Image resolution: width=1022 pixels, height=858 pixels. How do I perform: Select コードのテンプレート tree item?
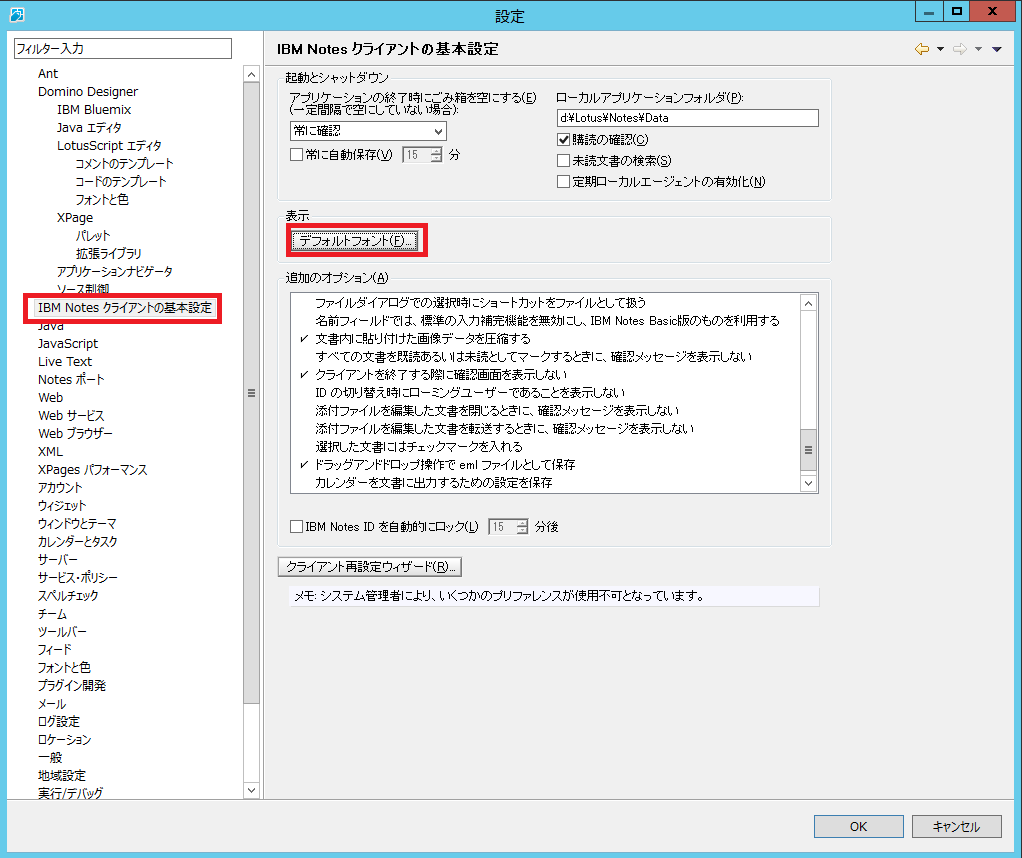121,181
